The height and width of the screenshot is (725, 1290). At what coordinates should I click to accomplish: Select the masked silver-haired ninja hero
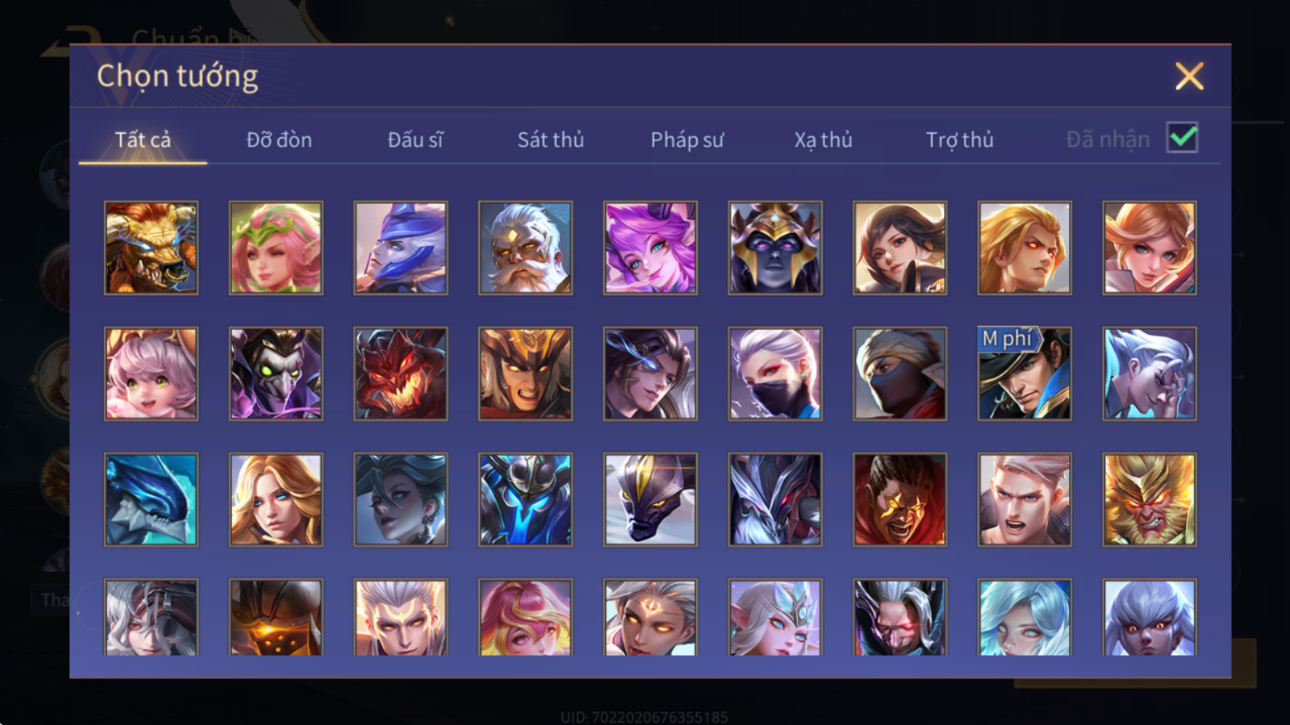coord(775,374)
